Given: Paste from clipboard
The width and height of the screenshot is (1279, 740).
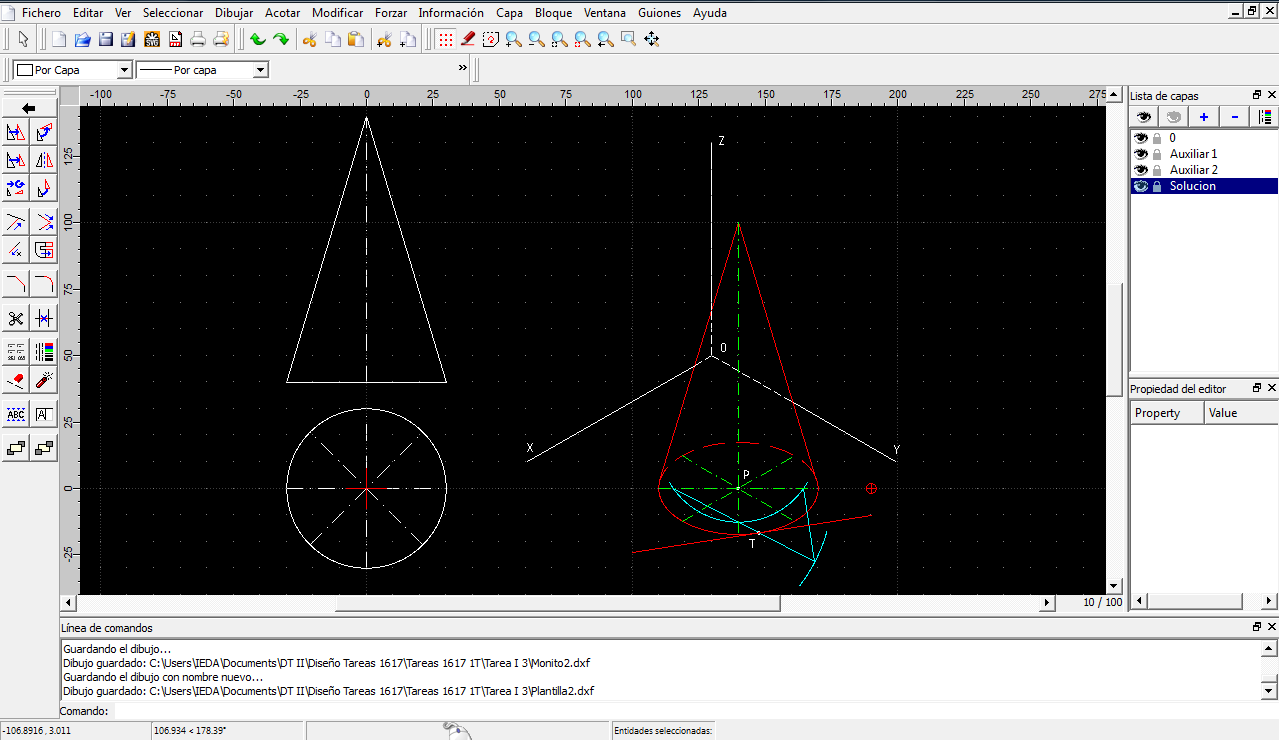Looking at the screenshot, I should pyautogui.click(x=355, y=39).
